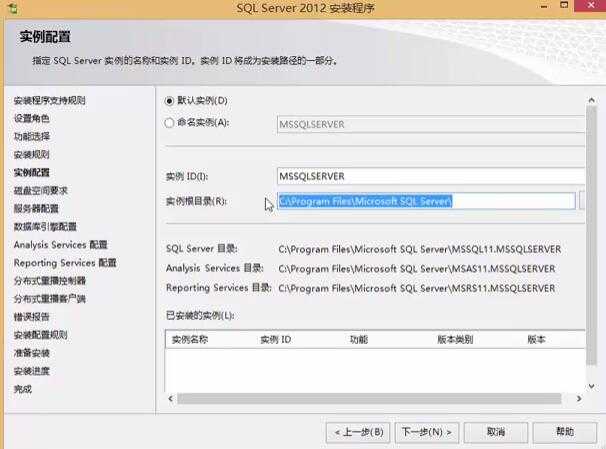Select Reporting Services 配置 step in sidebar
The height and width of the screenshot is (449, 606).
pyautogui.click(x=65, y=263)
